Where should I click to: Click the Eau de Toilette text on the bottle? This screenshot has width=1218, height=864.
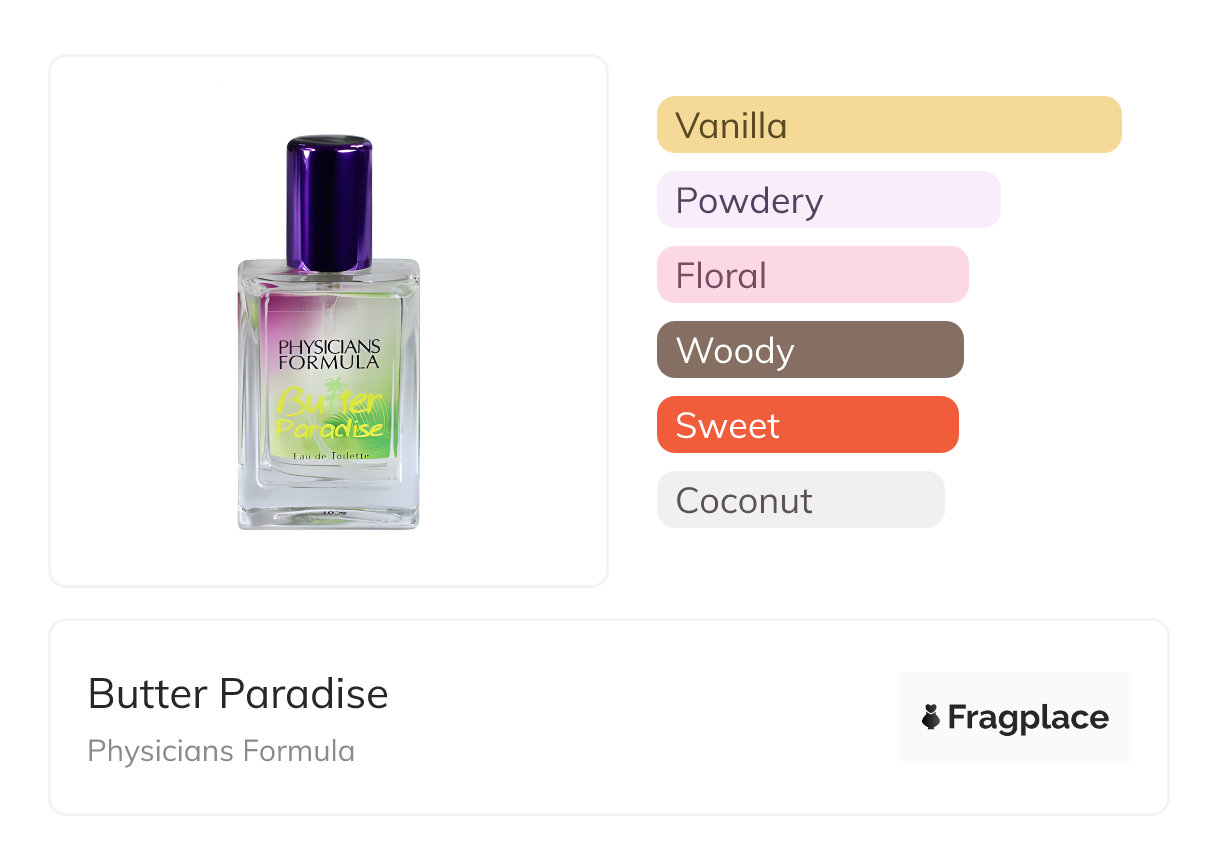pos(331,456)
